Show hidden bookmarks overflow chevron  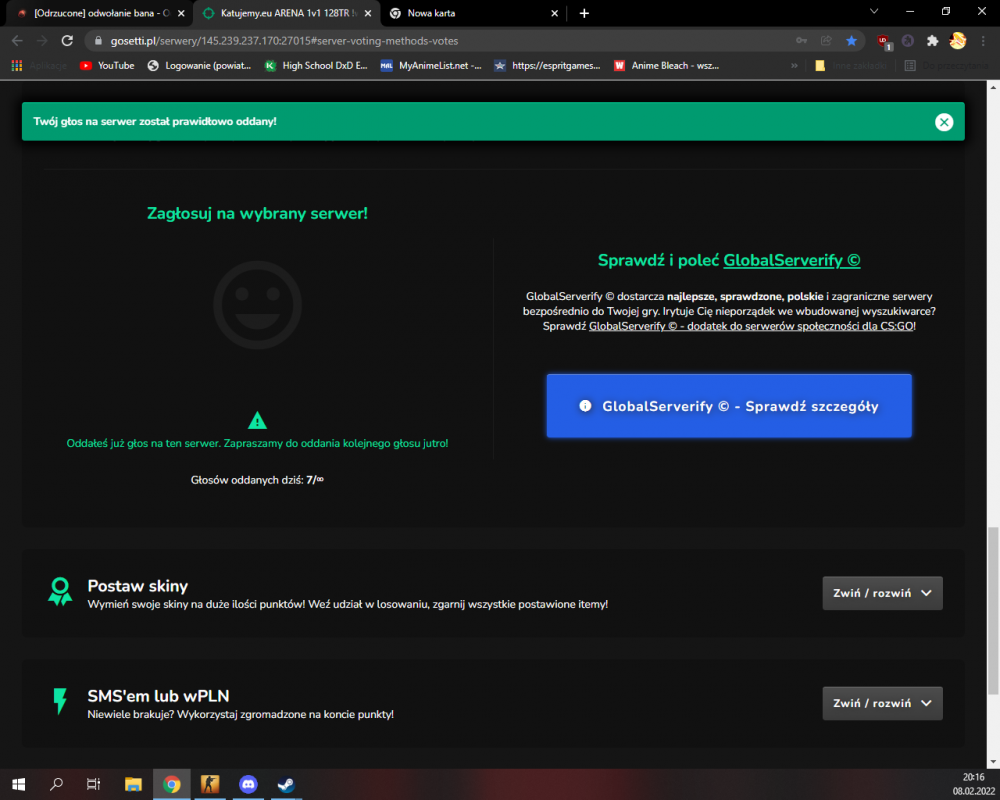794,66
